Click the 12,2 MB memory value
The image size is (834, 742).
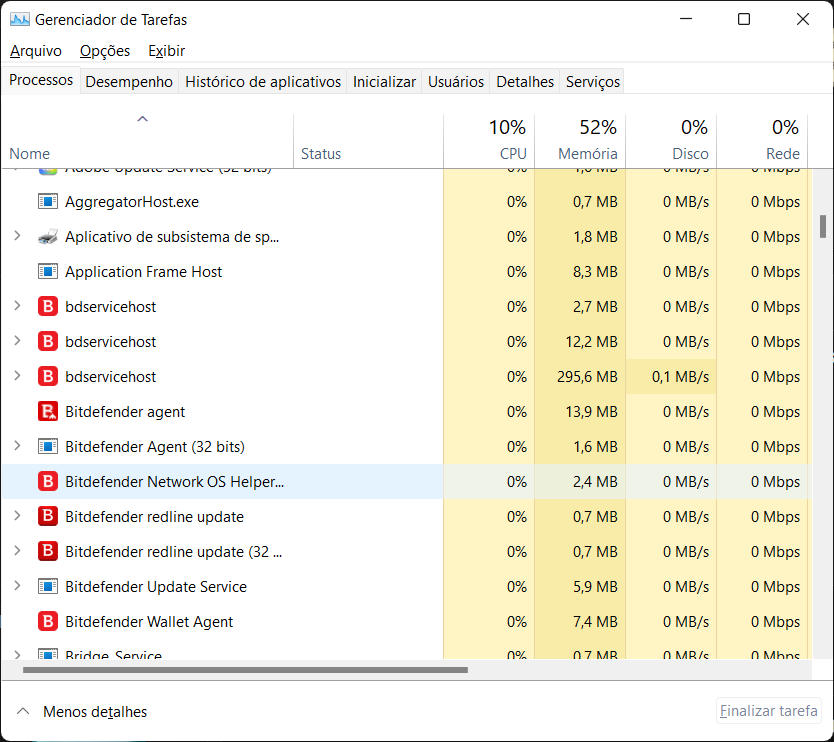click(x=591, y=341)
